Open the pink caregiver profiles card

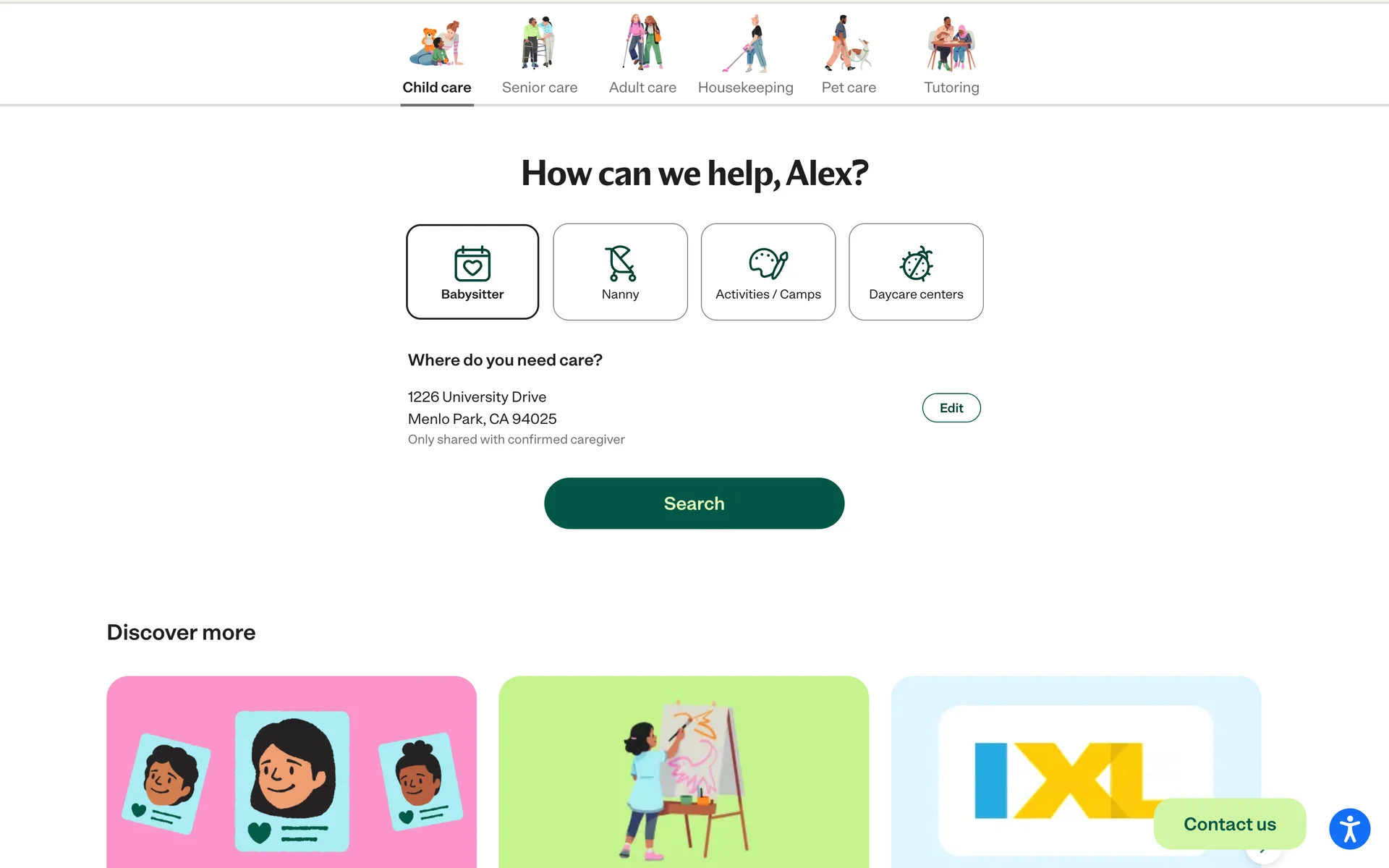pos(292,772)
